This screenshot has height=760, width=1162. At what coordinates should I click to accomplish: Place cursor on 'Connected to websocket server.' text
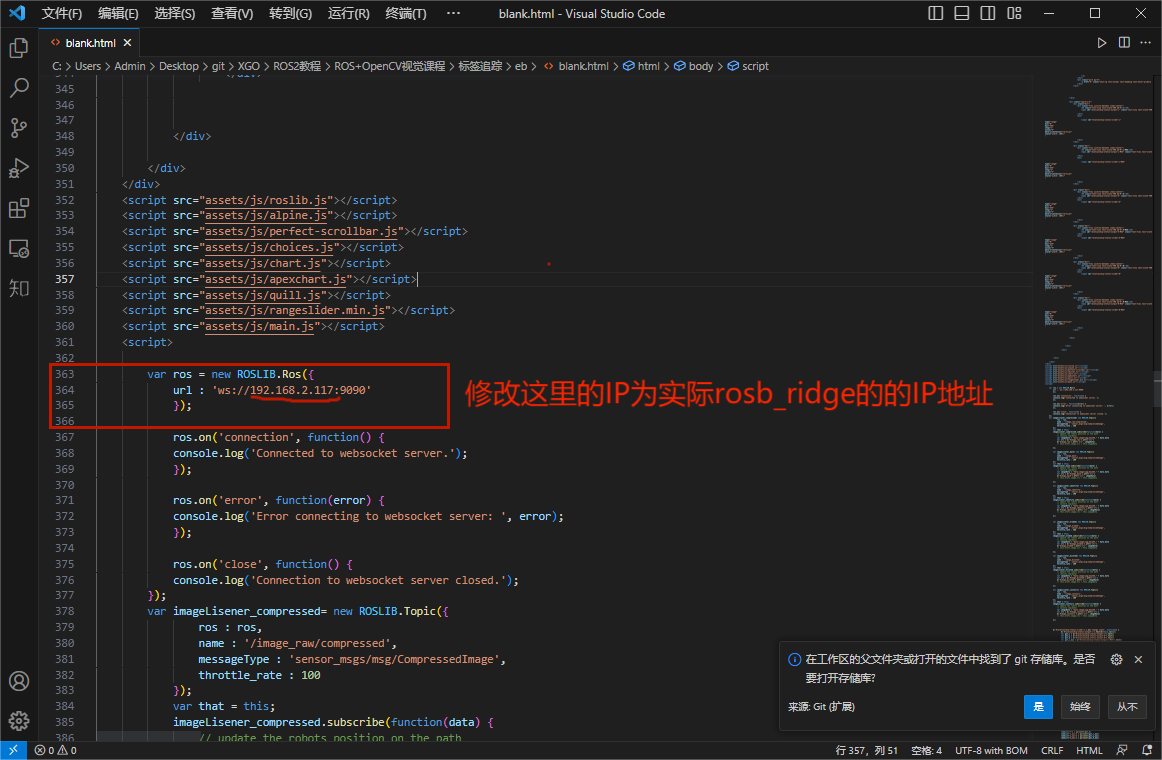tap(355, 453)
